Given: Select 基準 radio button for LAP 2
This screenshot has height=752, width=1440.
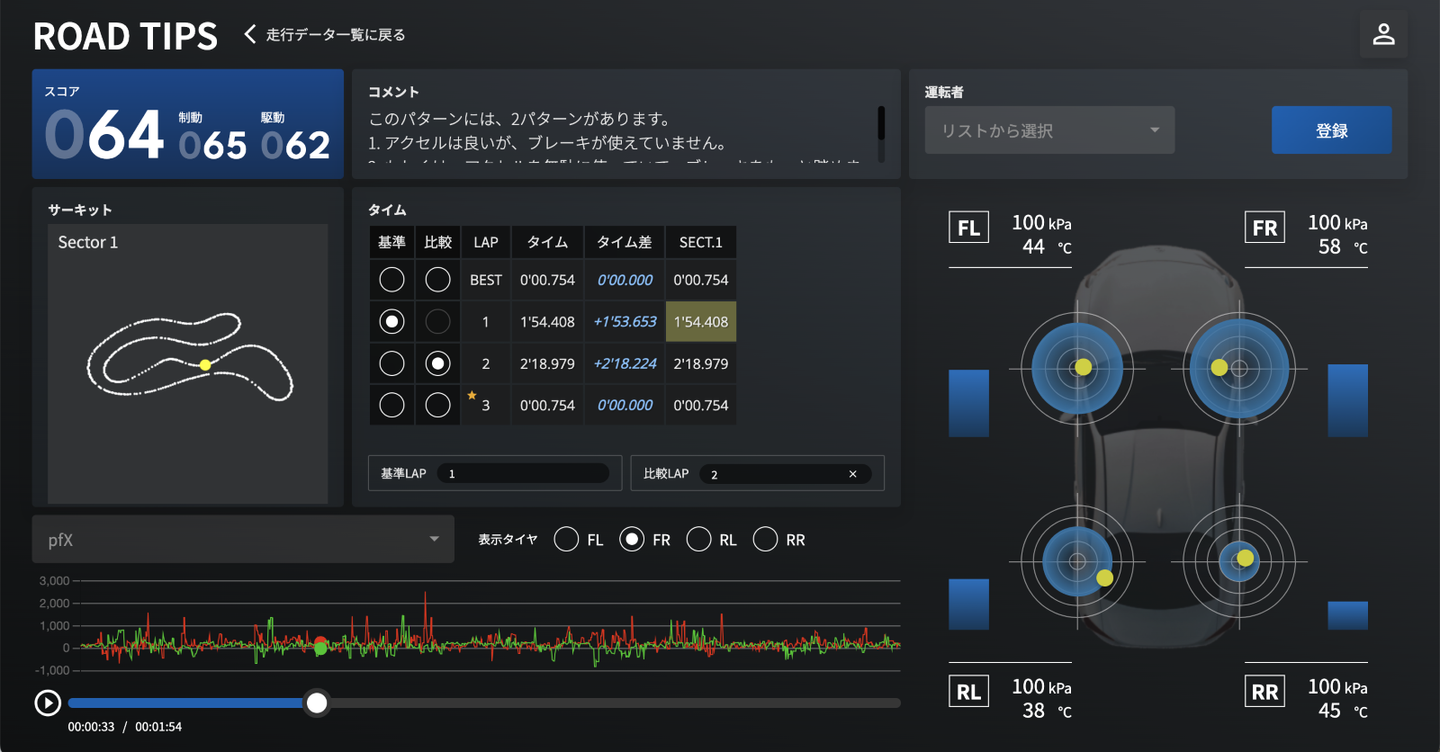Looking at the screenshot, I should click(x=392, y=364).
